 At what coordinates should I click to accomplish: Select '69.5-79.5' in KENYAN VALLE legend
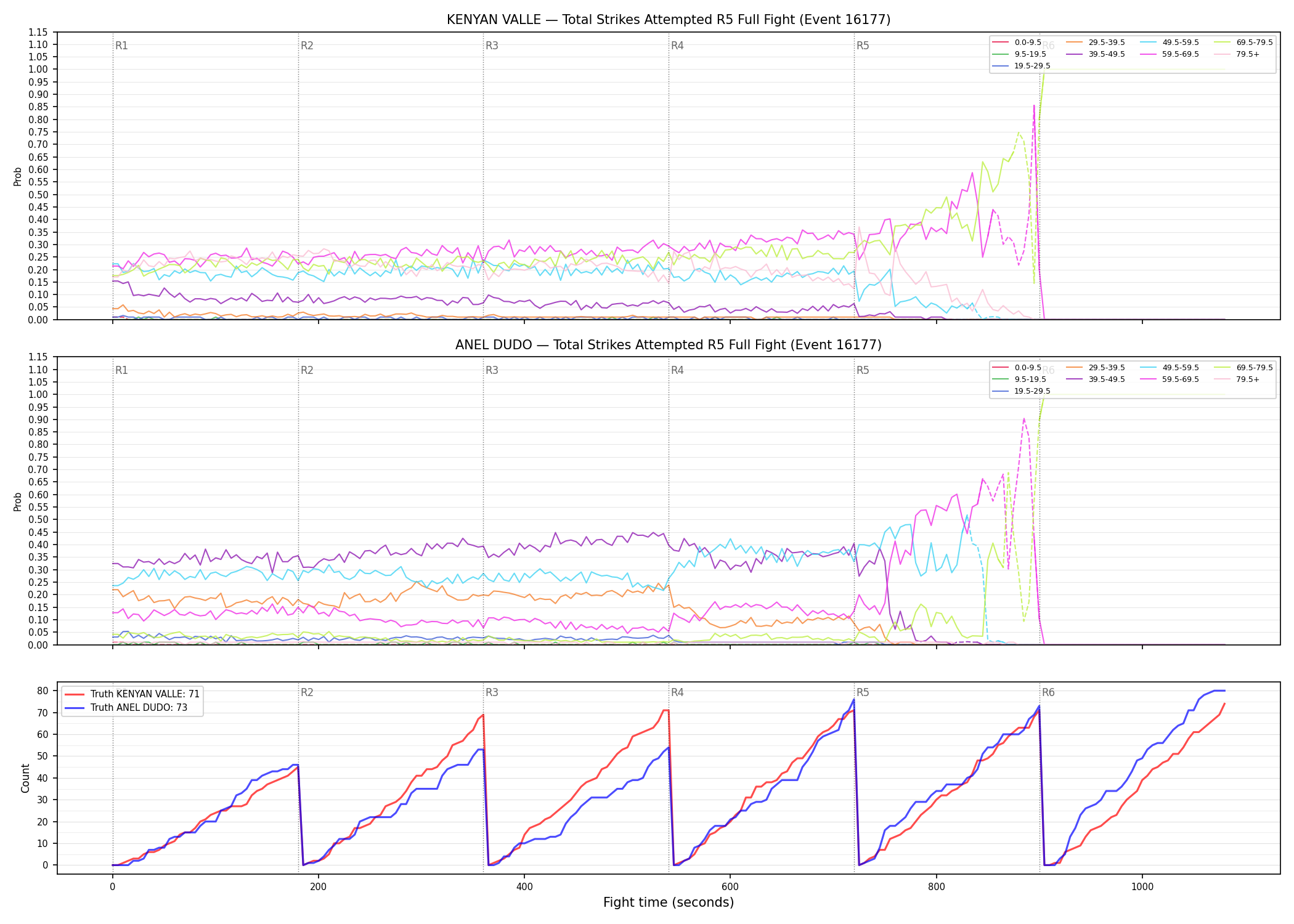pos(1255,43)
